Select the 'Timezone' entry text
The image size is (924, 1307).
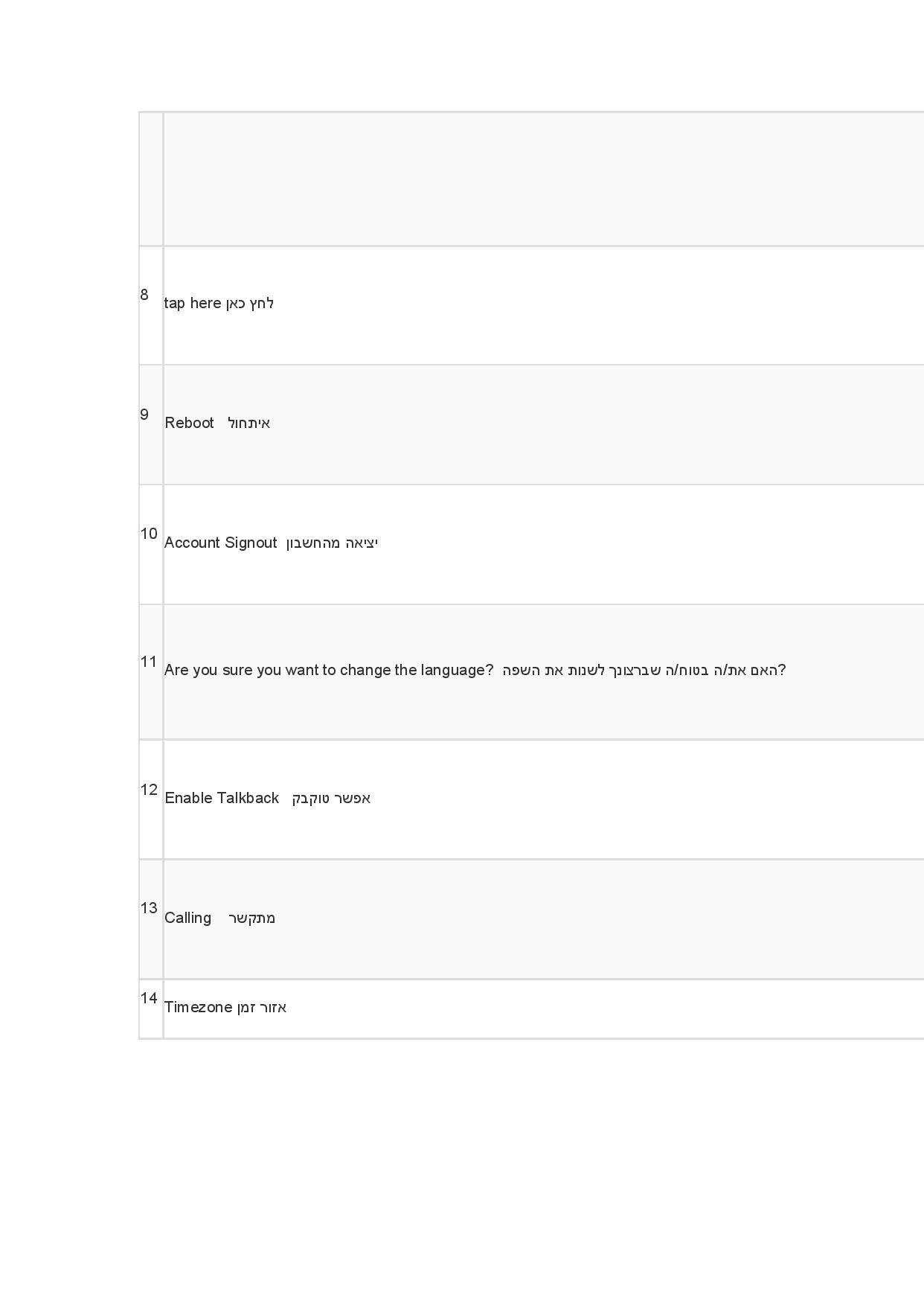coord(199,1007)
